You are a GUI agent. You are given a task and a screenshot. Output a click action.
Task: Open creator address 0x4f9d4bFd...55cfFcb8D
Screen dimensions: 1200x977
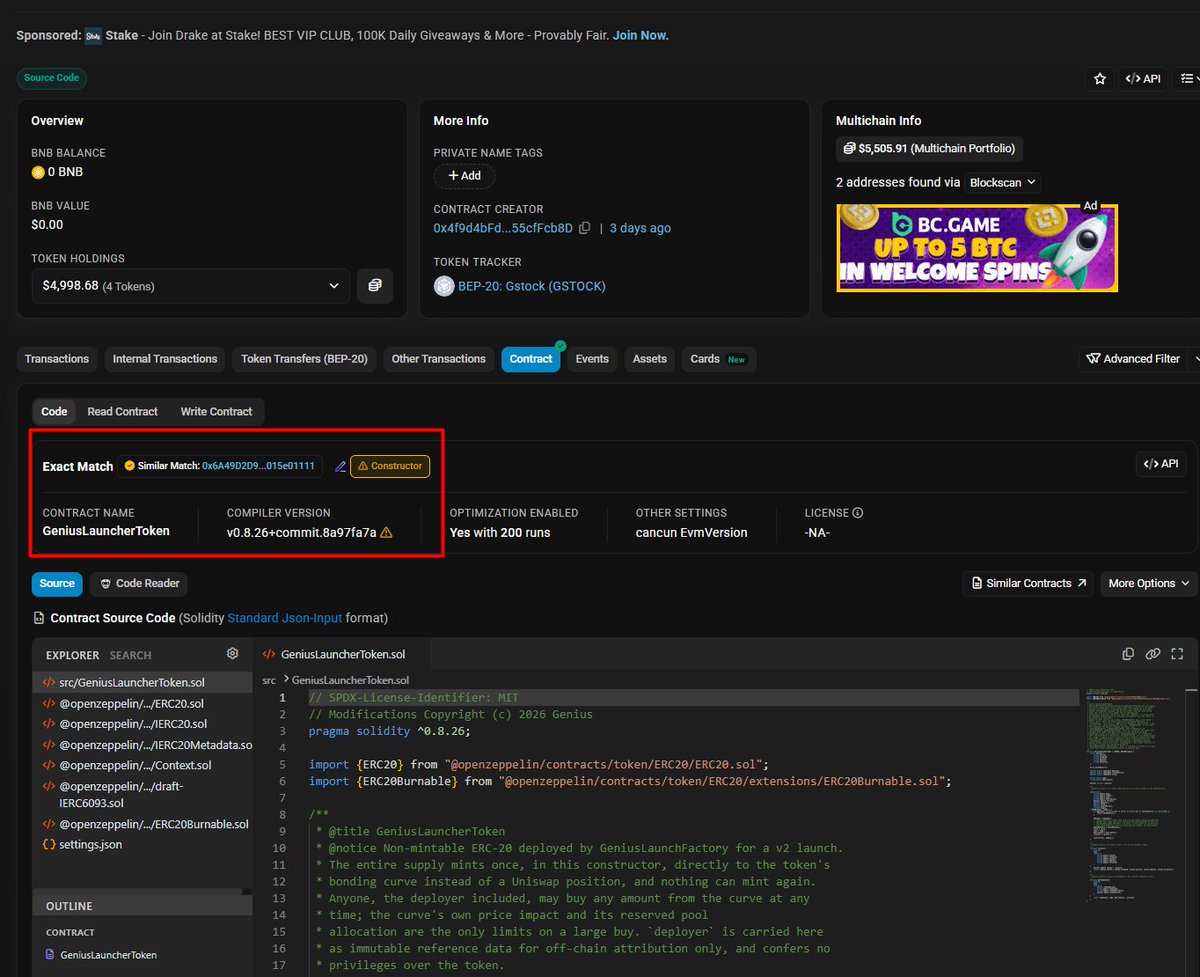tap(503, 228)
